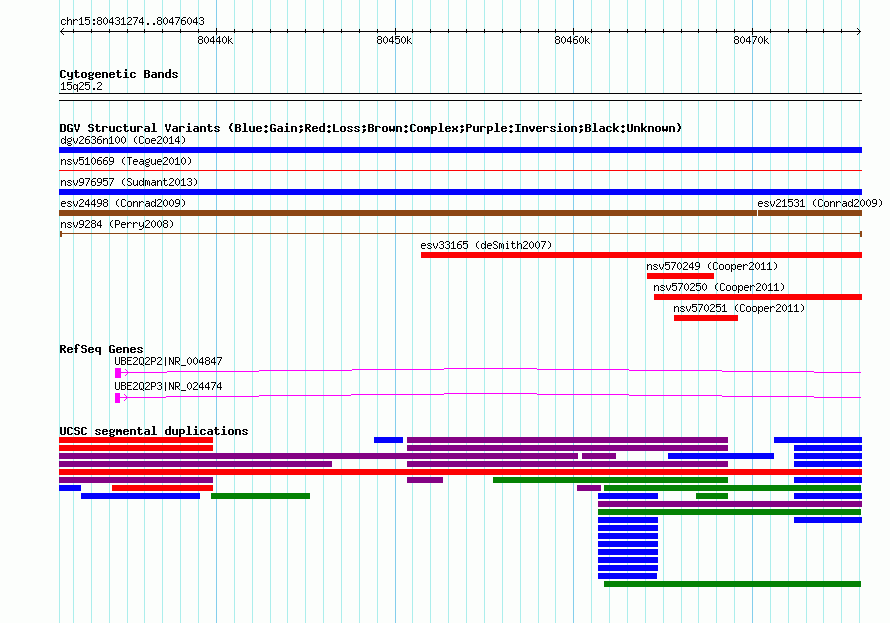This screenshot has height=623, width=890.
Task: Select the nsv510669 (Teague2010) label
Action: tap(126, 161)
